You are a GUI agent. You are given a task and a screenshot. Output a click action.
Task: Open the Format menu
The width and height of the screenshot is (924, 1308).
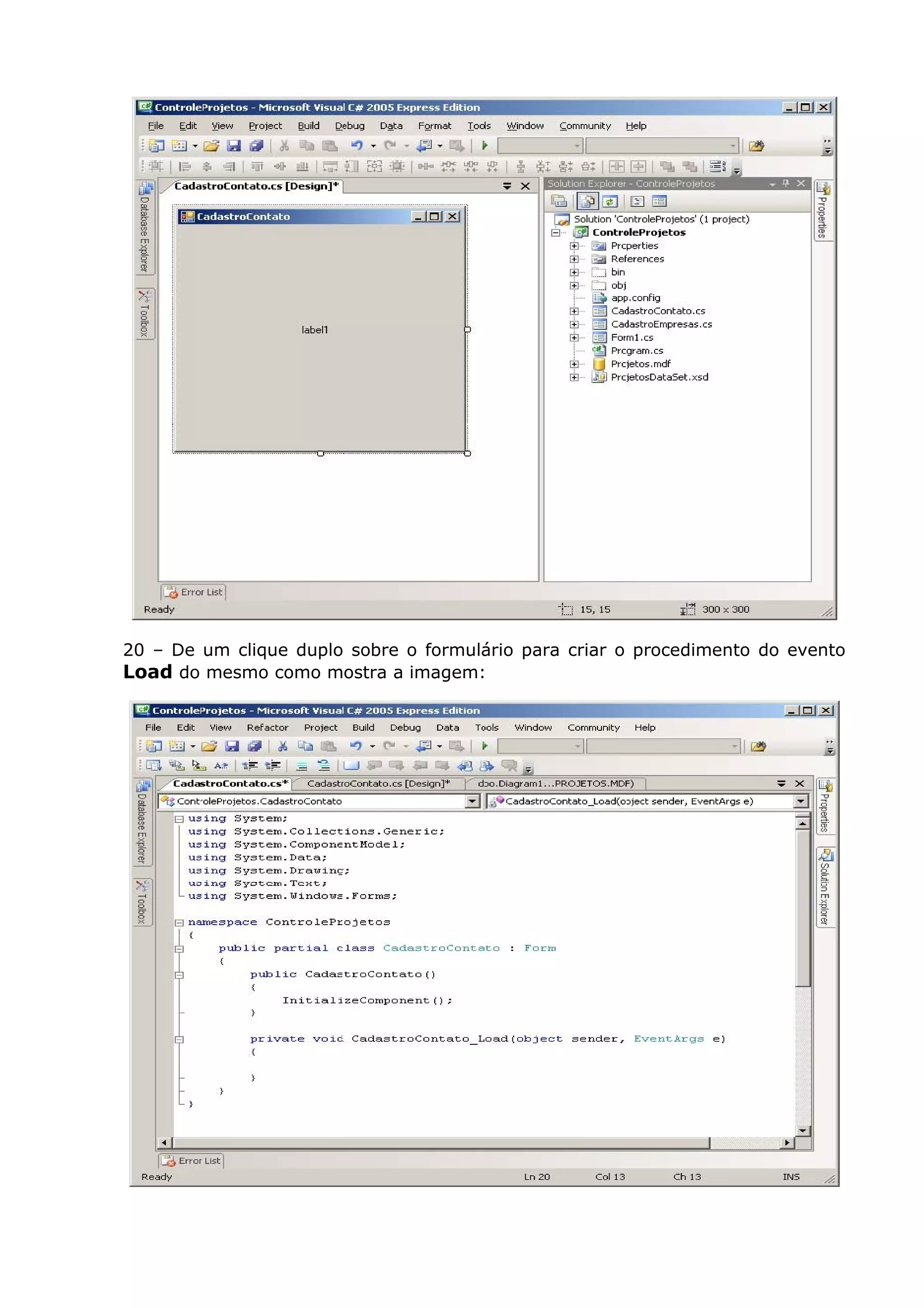click(x=434, y=126)
